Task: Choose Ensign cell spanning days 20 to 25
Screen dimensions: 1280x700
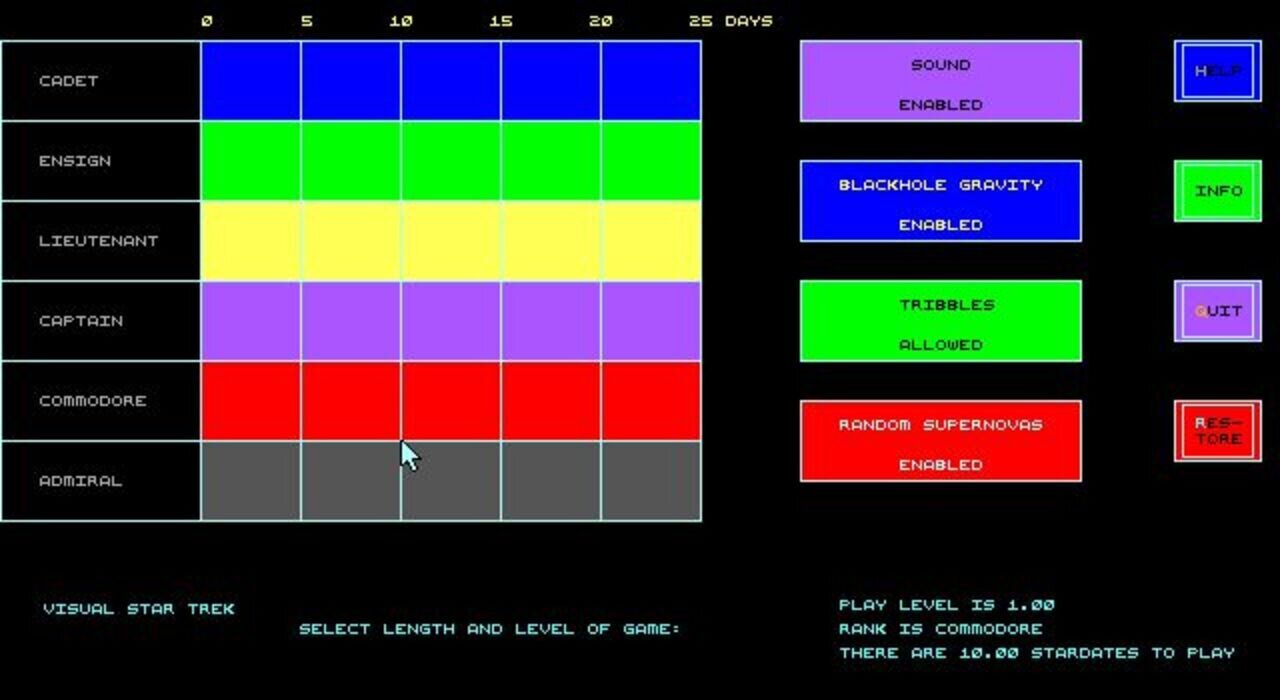Action: (651, 161)
